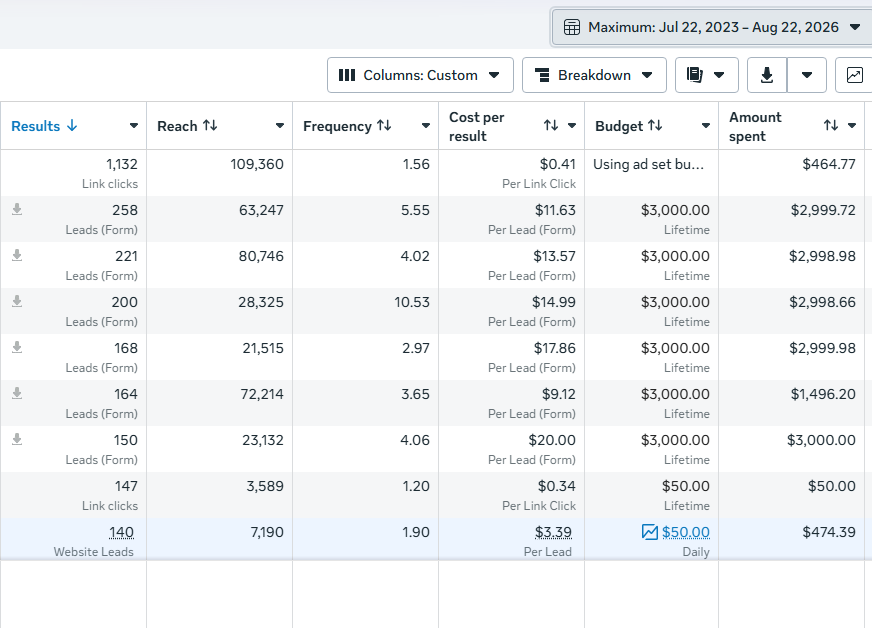
Task: Click the columns bars icon
Action: pos(347,75)
